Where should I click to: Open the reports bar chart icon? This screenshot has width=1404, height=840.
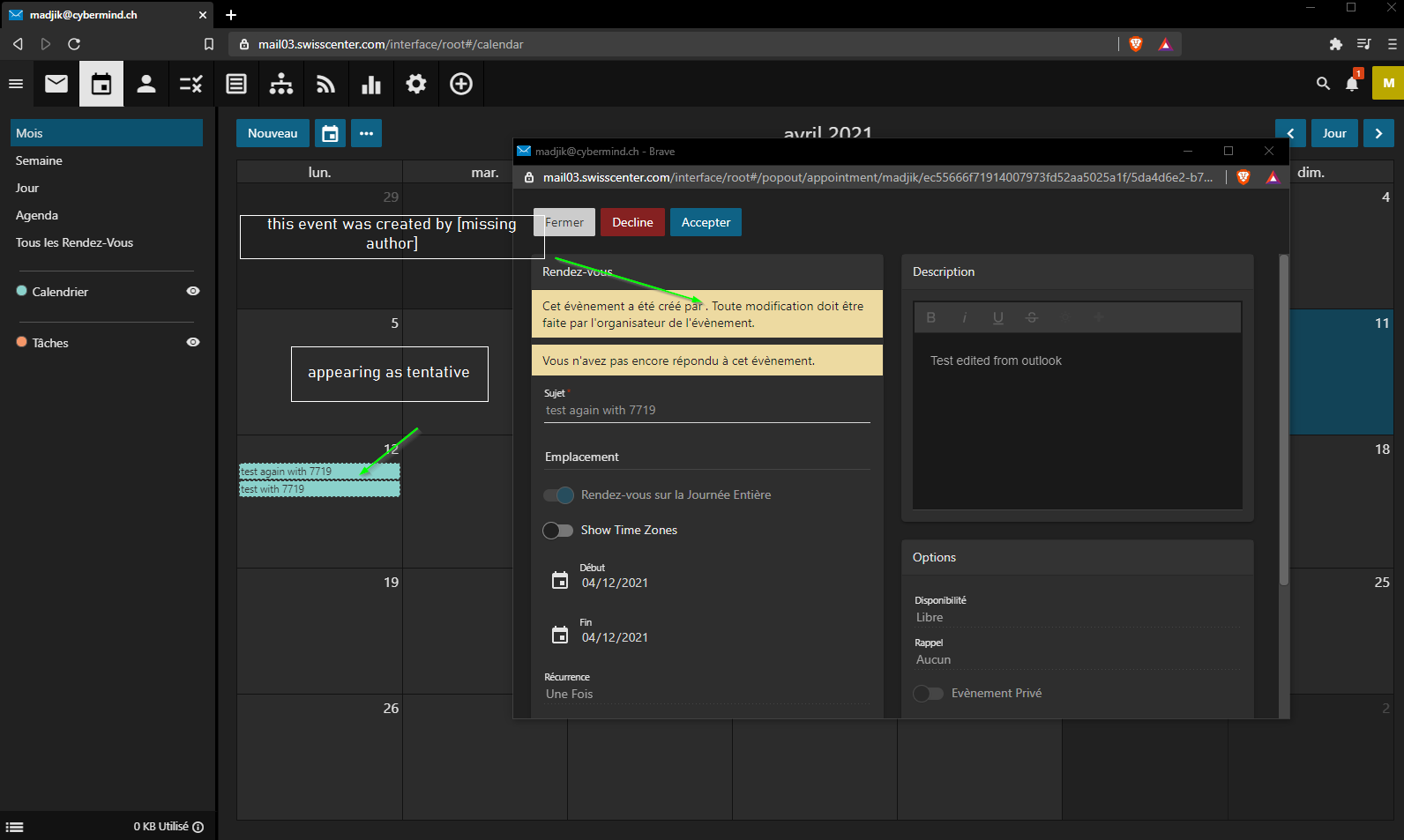tap(371, 84)
